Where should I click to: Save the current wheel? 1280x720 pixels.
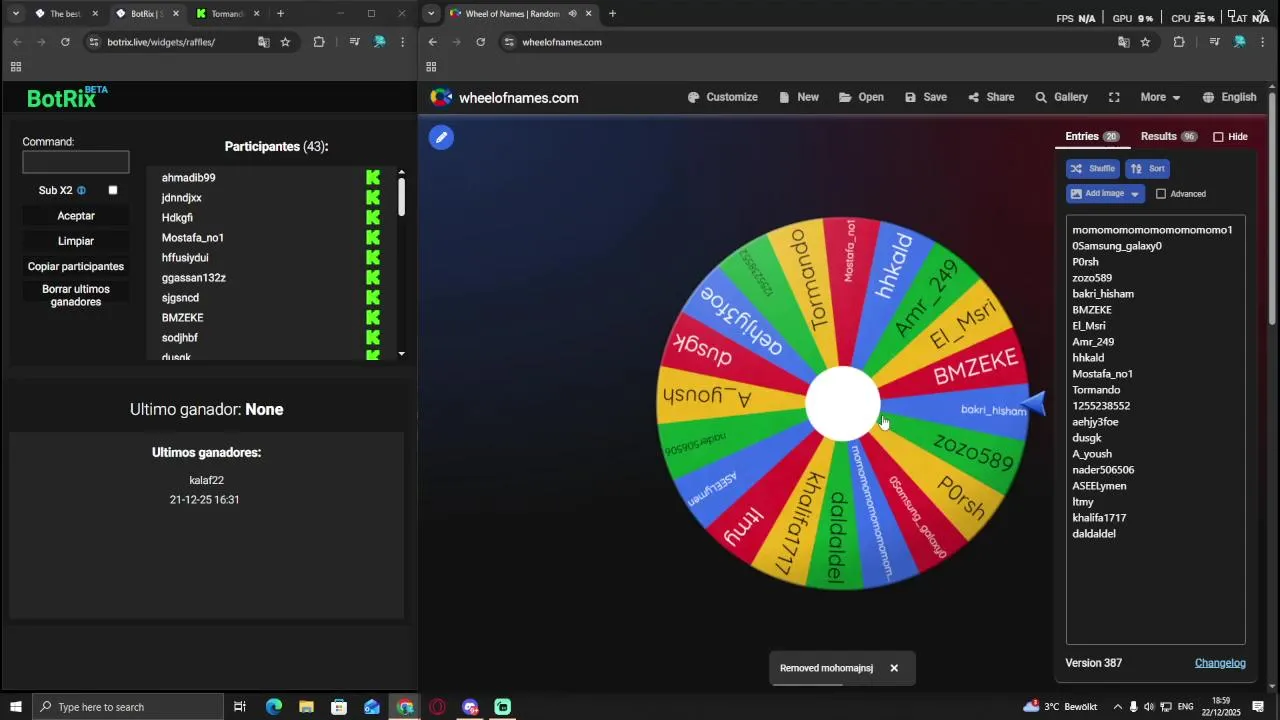pos(925,97)
